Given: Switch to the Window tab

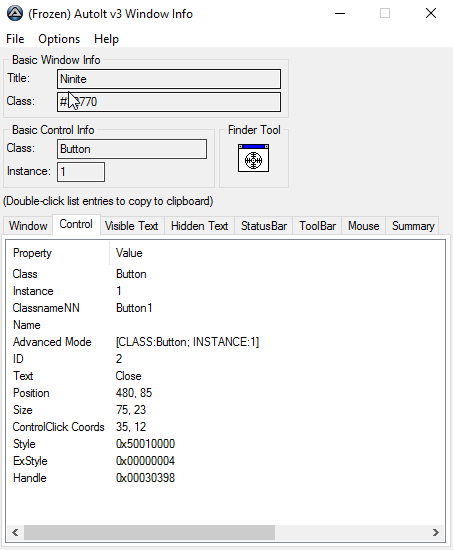Looking at the screenshot, I should point(28,226).
